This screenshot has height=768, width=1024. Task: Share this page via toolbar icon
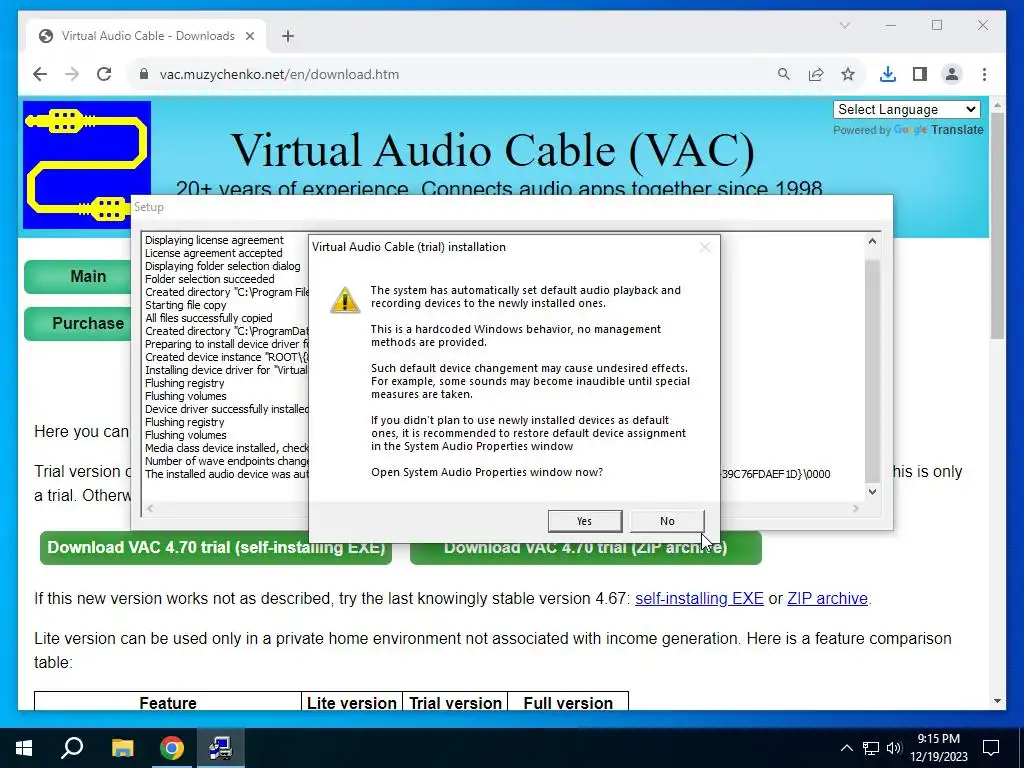point(816,74)
